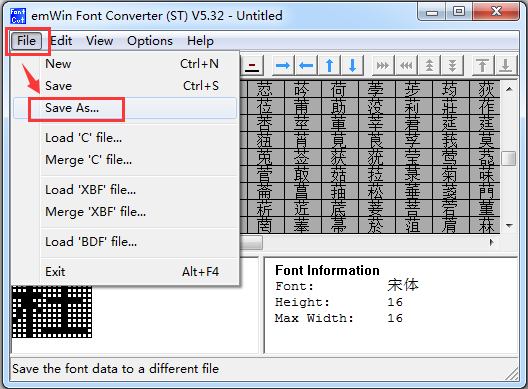Click the 宋体 font name value
This screenshot has width=528, height=389.
point(403,285)
